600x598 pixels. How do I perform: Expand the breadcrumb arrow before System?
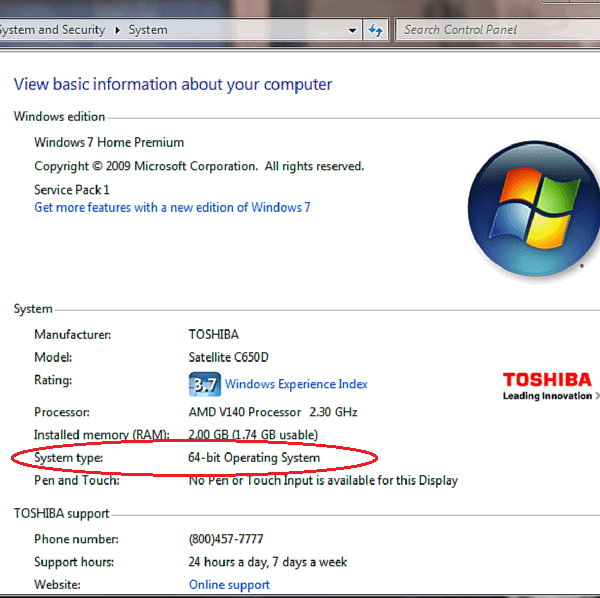tap(117, 30)
